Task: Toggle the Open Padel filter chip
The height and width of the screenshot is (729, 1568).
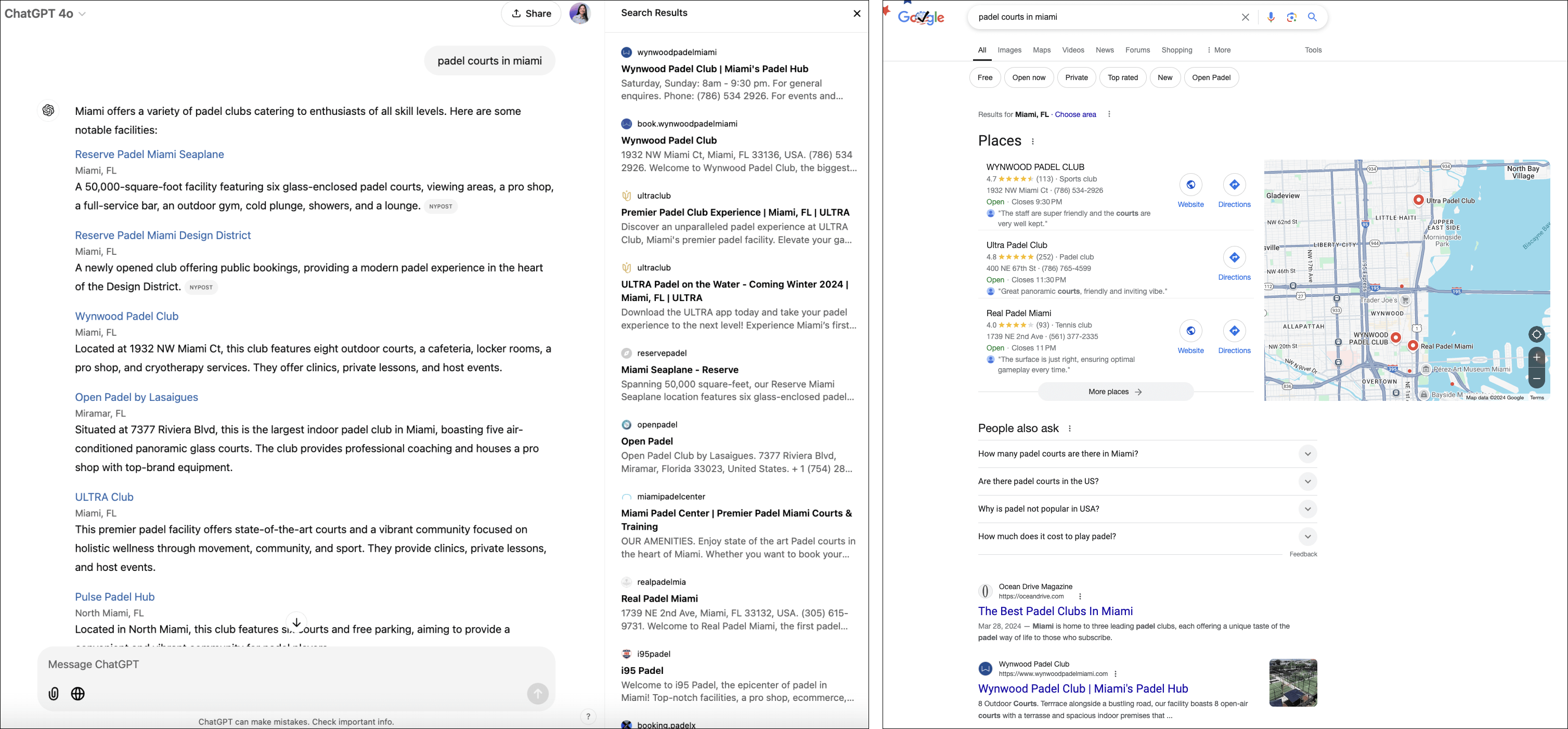Action: 1211,77
